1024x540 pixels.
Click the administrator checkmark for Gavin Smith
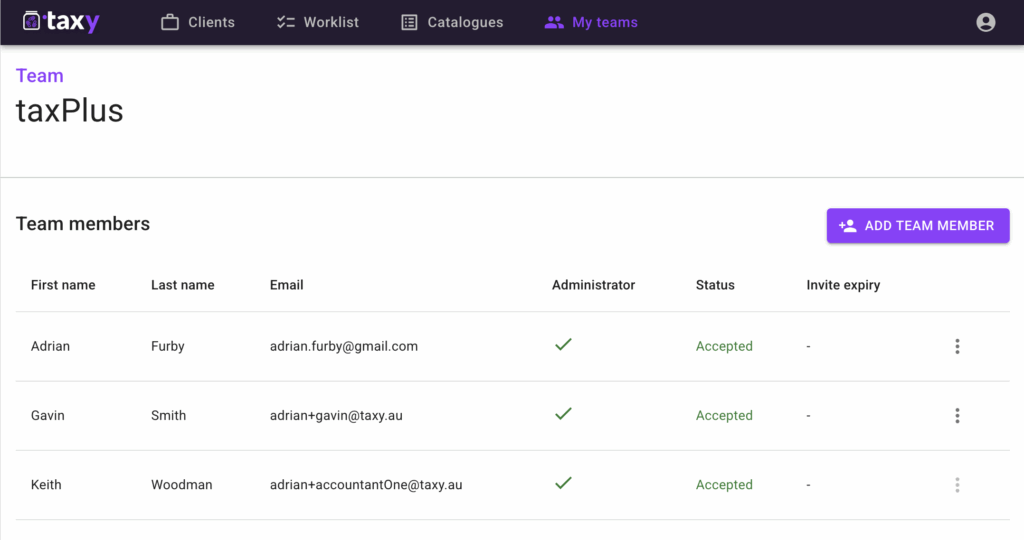pos(564,414)
